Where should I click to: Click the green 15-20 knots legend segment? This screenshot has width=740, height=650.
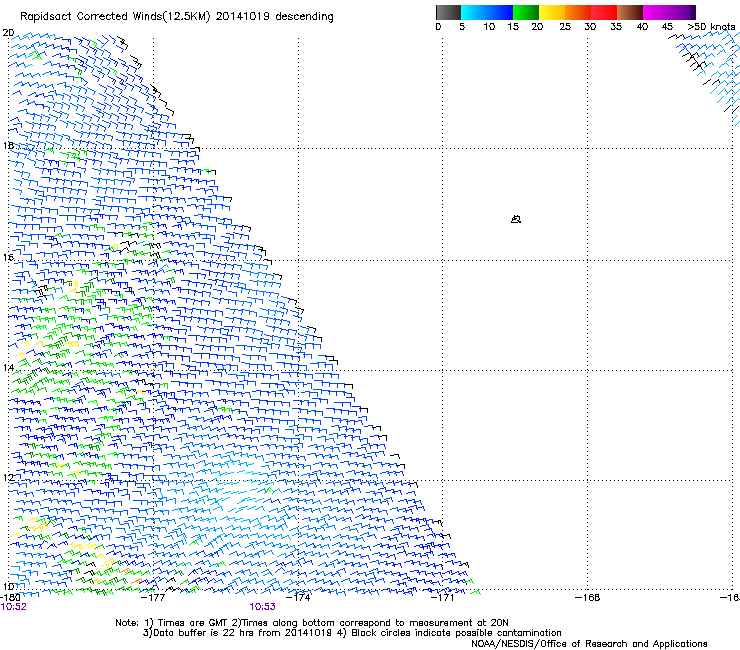tap(526, 12)
